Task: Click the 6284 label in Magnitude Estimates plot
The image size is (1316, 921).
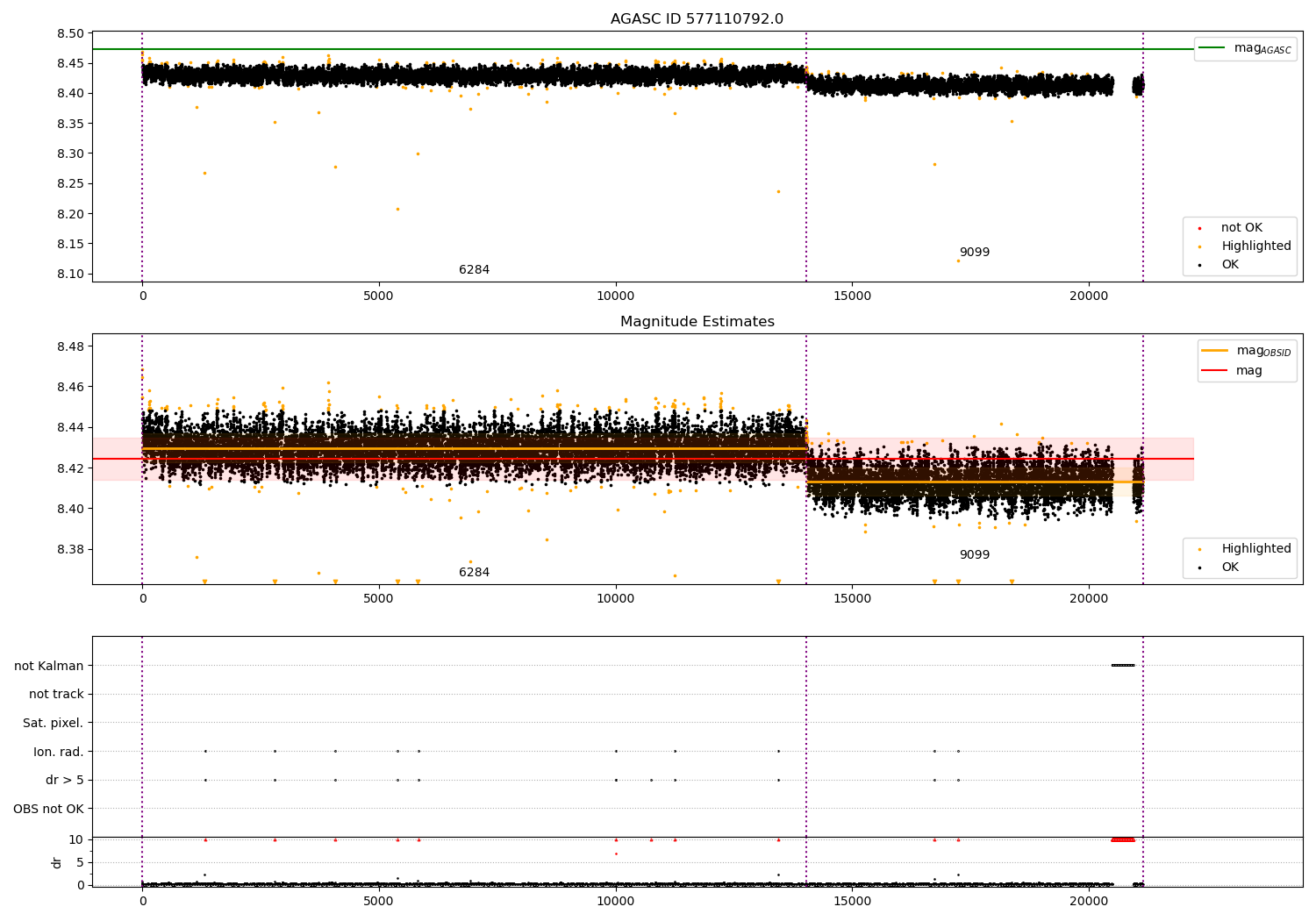Action: [474, 573]
